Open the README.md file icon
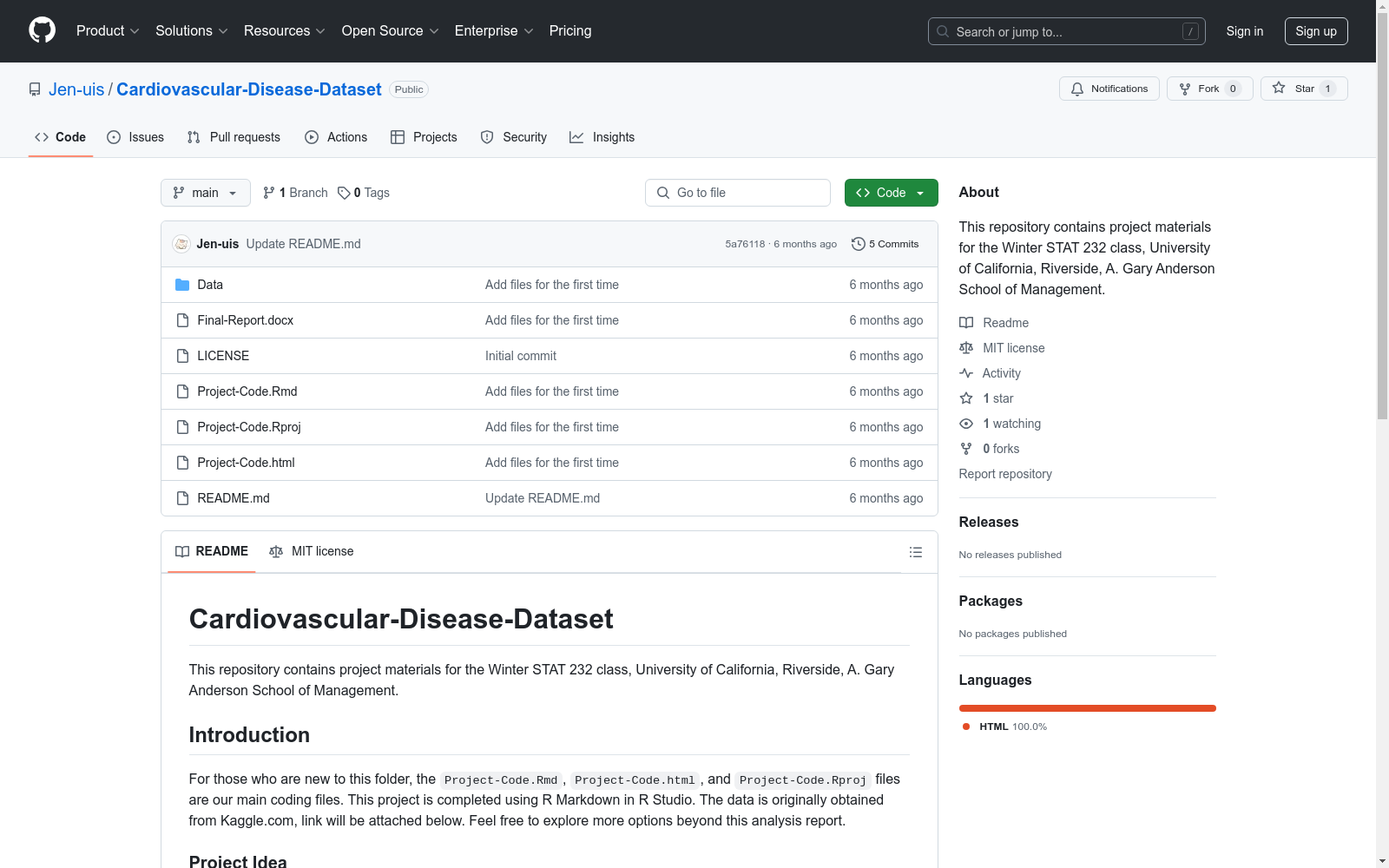The height and width of the screenshot is (868, 1389). [182, 498]
